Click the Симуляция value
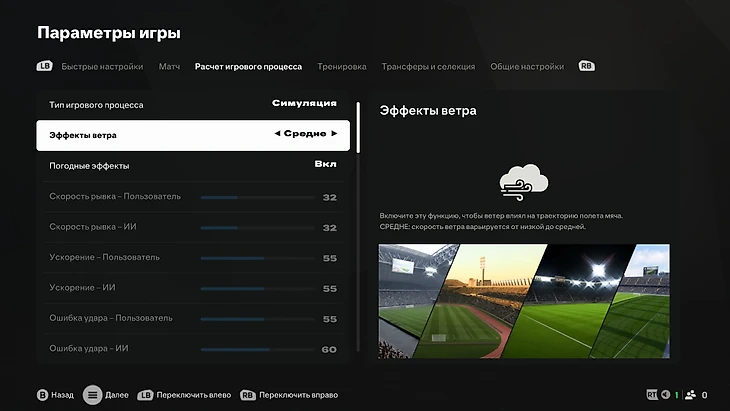 point(304,103)
